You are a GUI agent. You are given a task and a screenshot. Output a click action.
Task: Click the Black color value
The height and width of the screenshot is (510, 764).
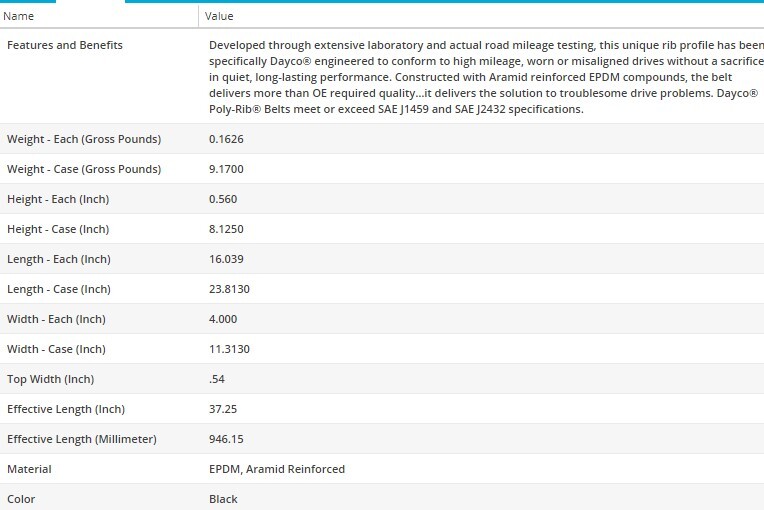(x=224, y=499)
